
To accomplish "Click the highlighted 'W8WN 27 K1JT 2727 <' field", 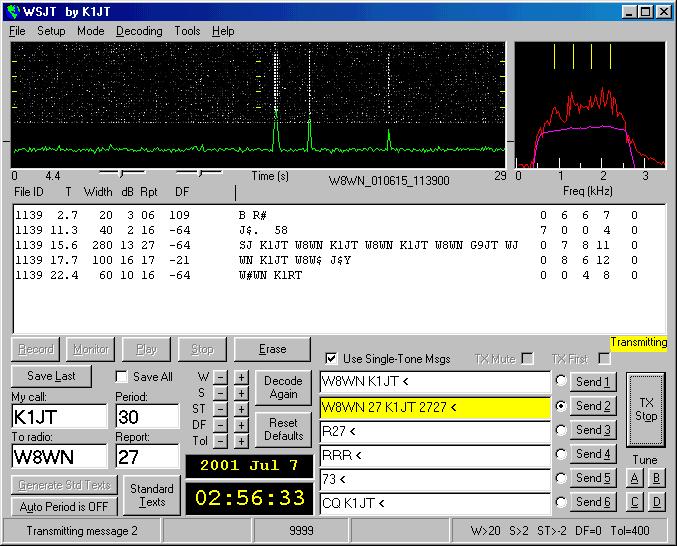I will (435, 407).
